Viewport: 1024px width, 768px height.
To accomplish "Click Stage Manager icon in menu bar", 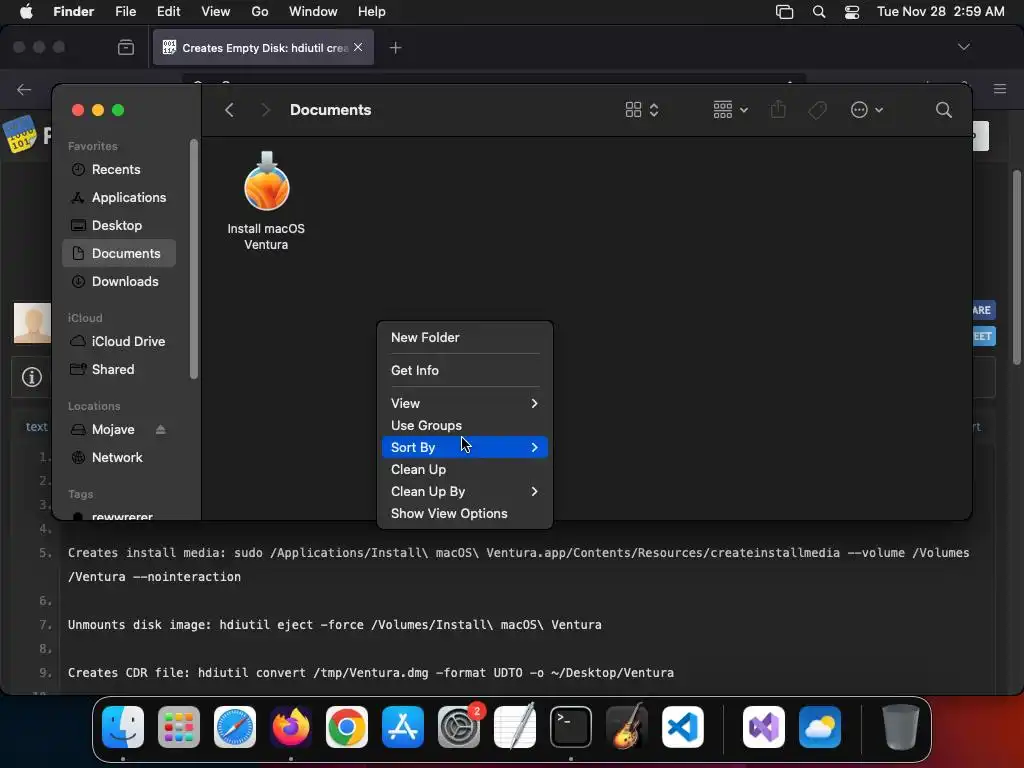I will point(784,12).
